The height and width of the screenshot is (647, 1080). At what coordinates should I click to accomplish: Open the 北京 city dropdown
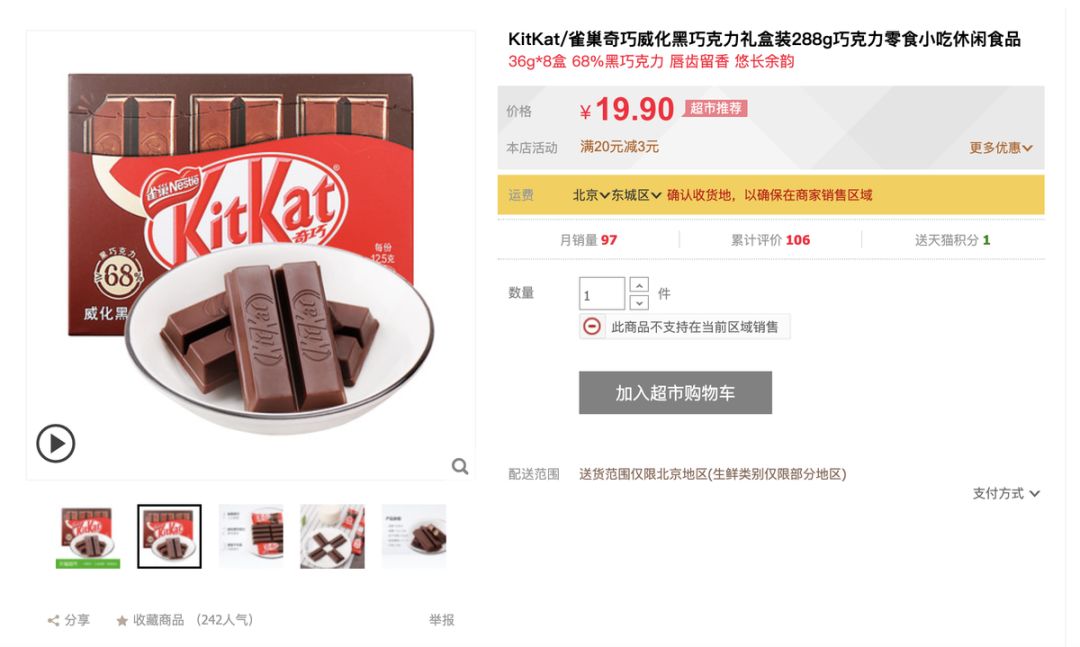(591, 195)
